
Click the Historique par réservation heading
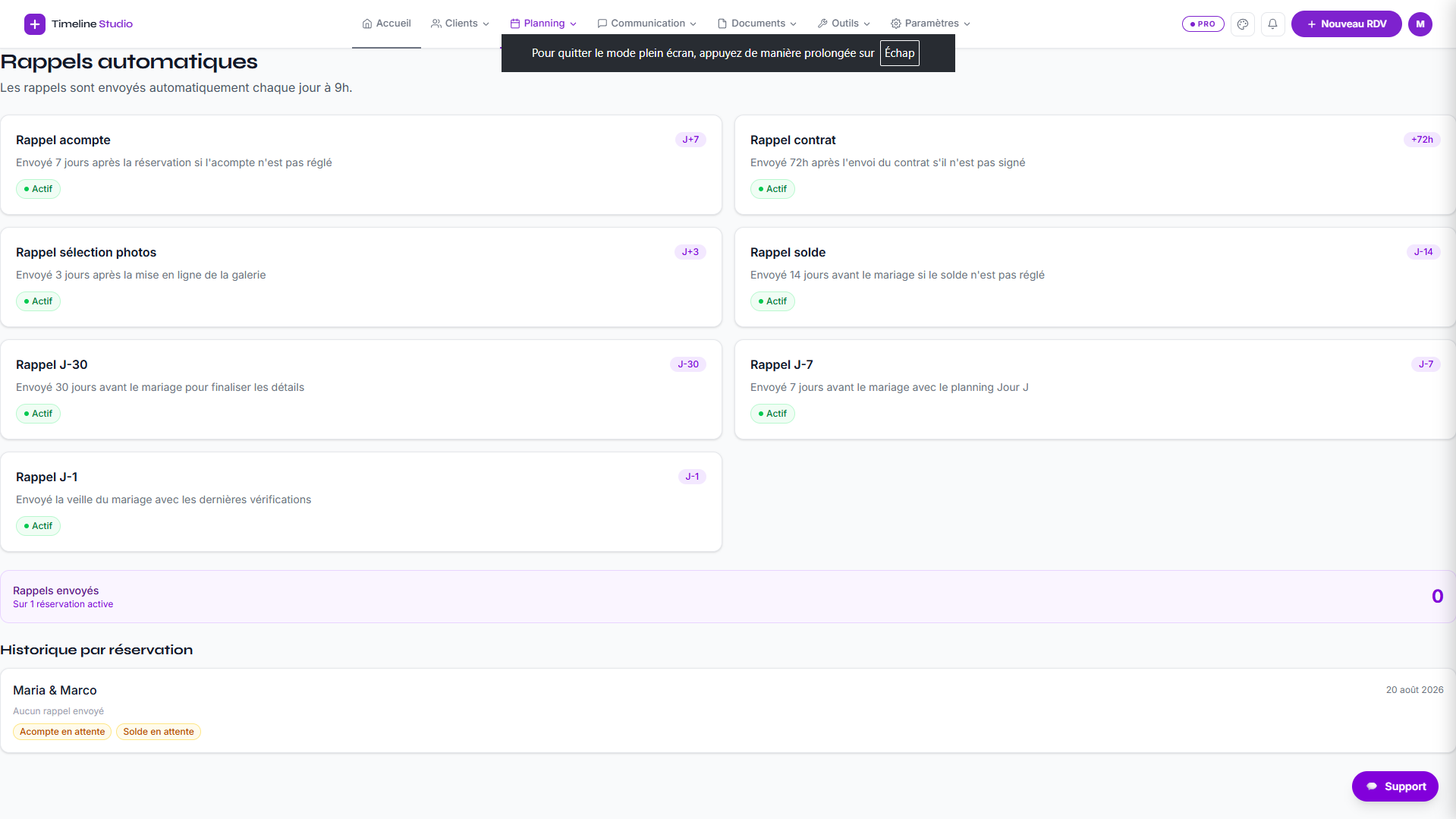(x=96, y=650)
